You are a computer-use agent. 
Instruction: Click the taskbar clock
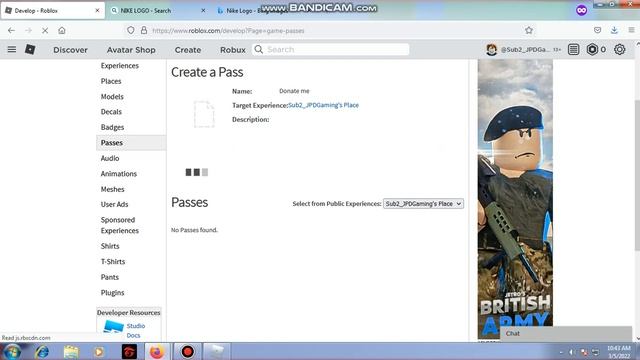(619, 352)
